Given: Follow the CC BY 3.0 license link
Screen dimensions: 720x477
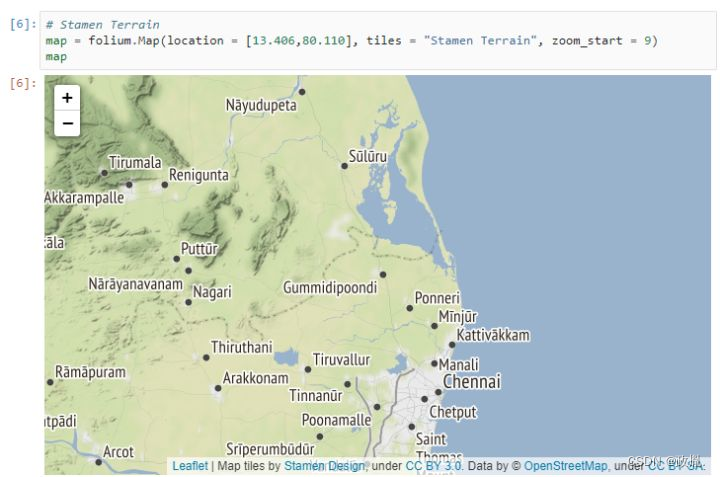Looking at the screenshot, I should [x=434, y=466].
